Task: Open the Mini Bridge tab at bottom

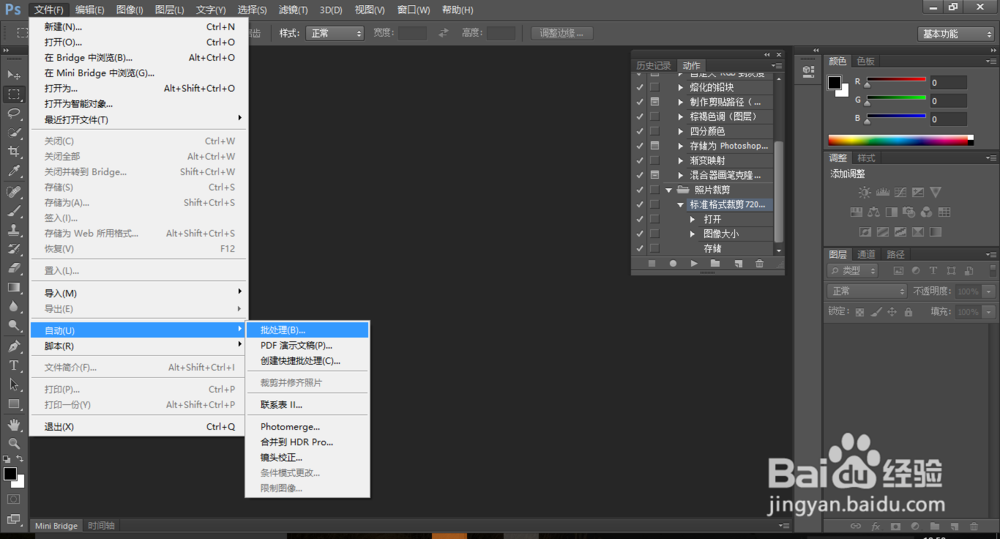Action: 56,526
